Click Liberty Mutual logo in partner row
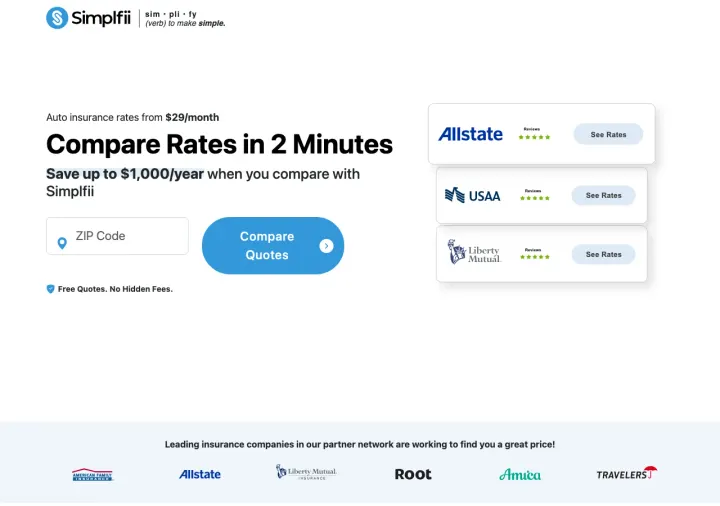The width and height of the screenshot is (720, 506). click(x=306, y=472)
